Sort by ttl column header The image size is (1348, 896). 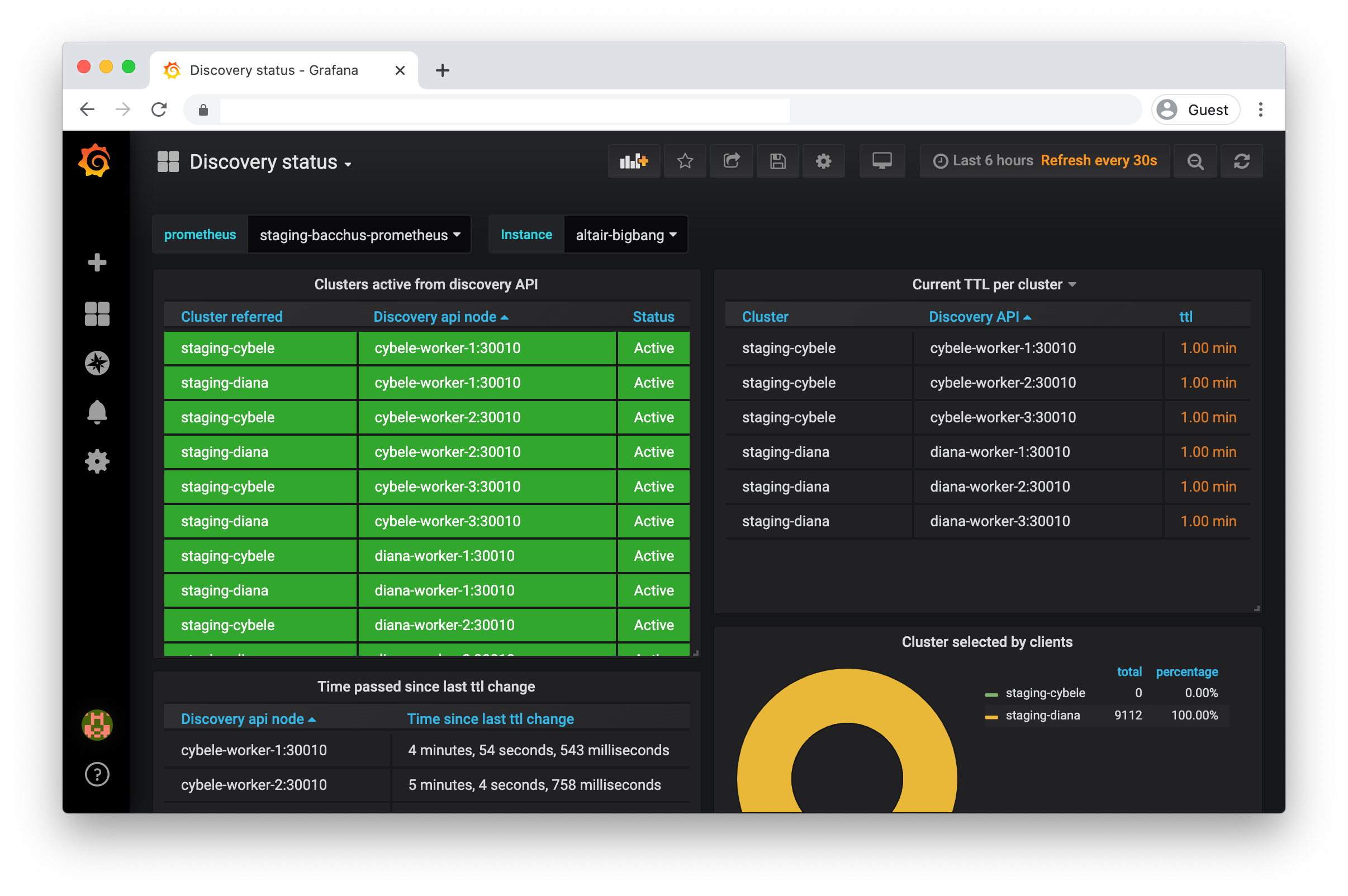1185,317
